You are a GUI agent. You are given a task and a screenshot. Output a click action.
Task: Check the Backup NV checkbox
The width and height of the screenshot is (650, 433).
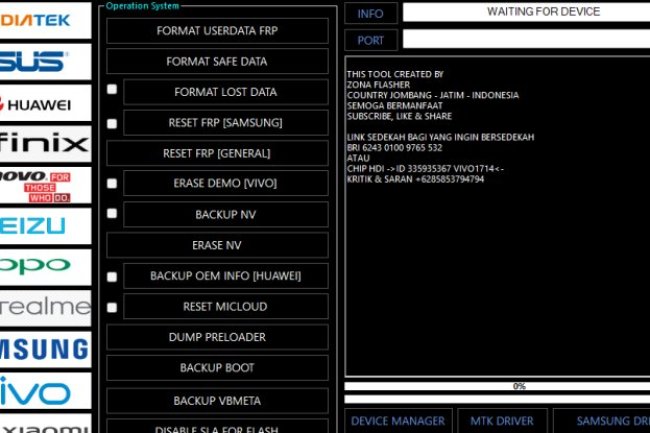coord(112,214)
